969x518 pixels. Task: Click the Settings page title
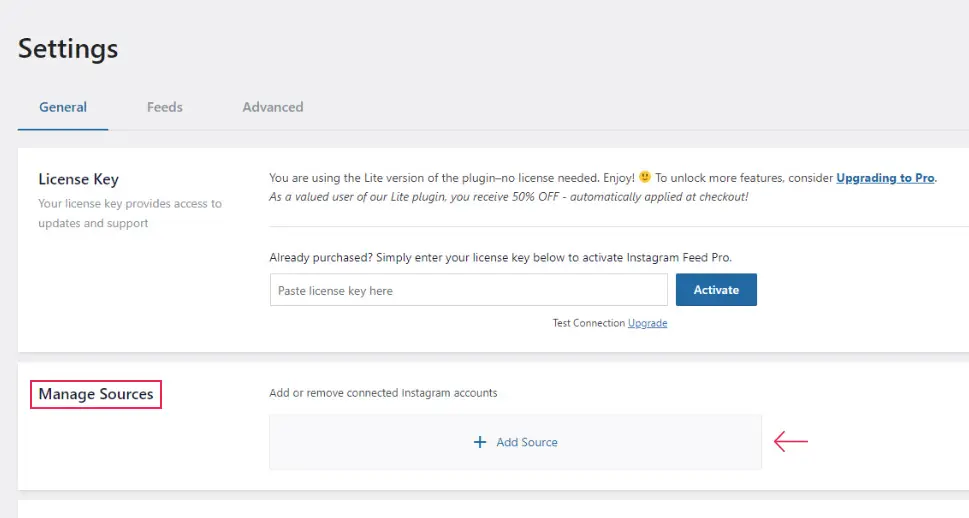tap(68, 49)
